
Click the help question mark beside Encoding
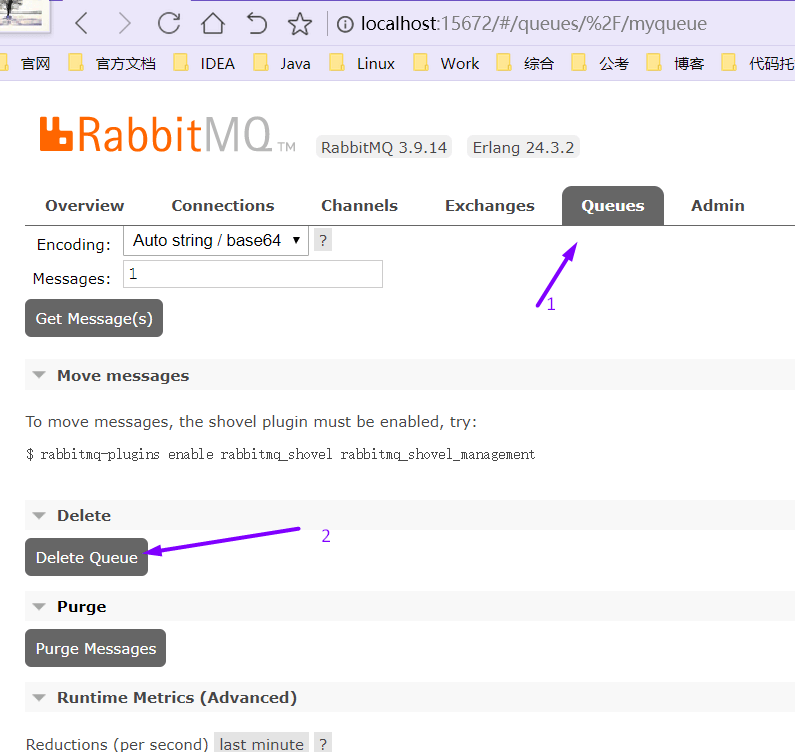323,240
